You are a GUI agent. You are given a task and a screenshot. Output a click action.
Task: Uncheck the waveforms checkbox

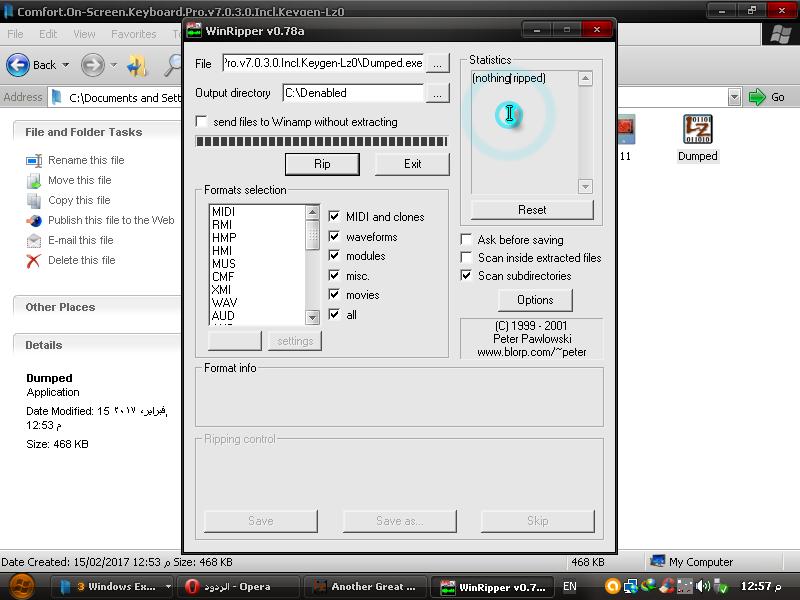(334, 236)
